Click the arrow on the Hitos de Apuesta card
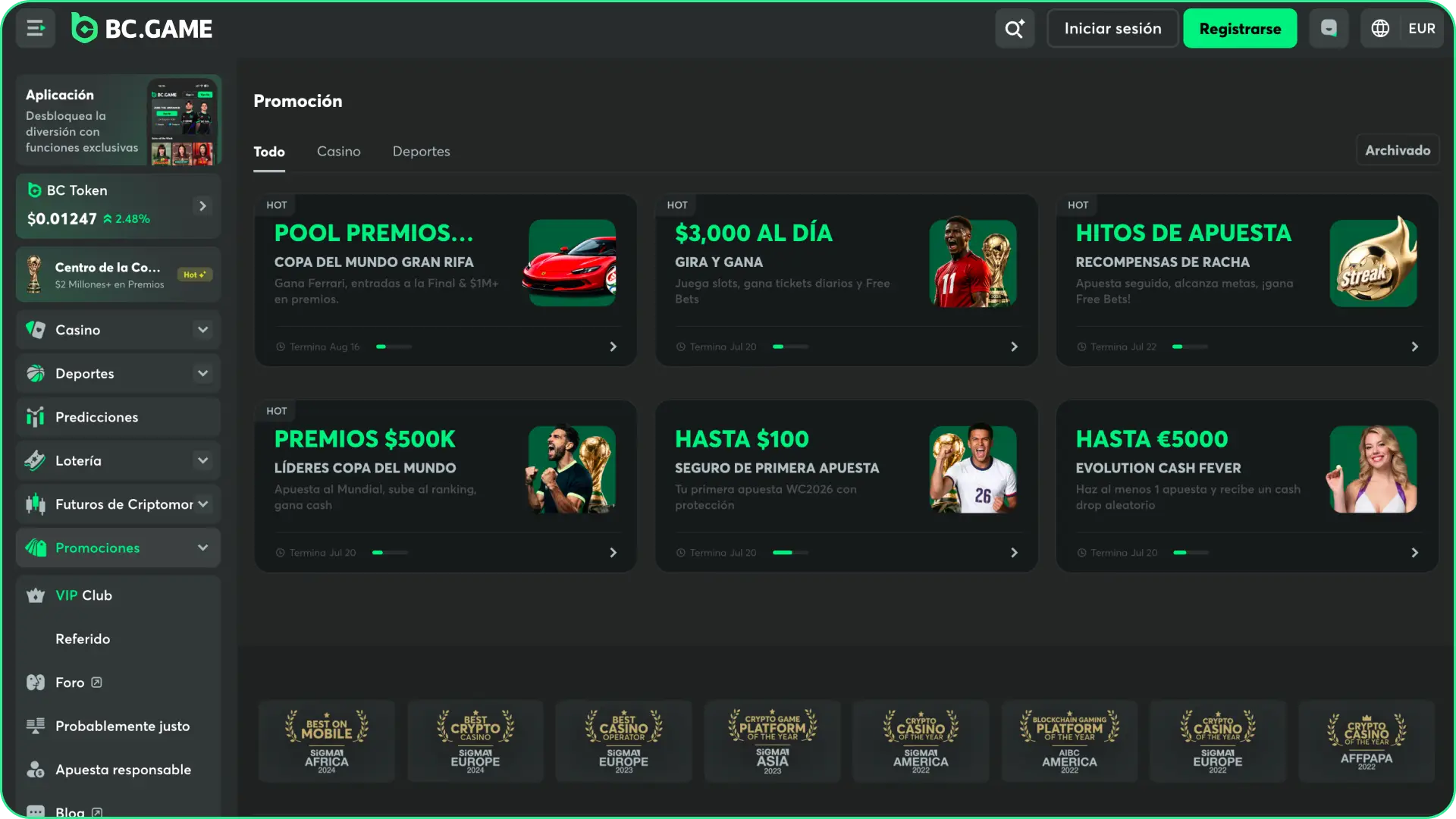Viewport: 1456px width, 819px height. (x=1414, y=347)
